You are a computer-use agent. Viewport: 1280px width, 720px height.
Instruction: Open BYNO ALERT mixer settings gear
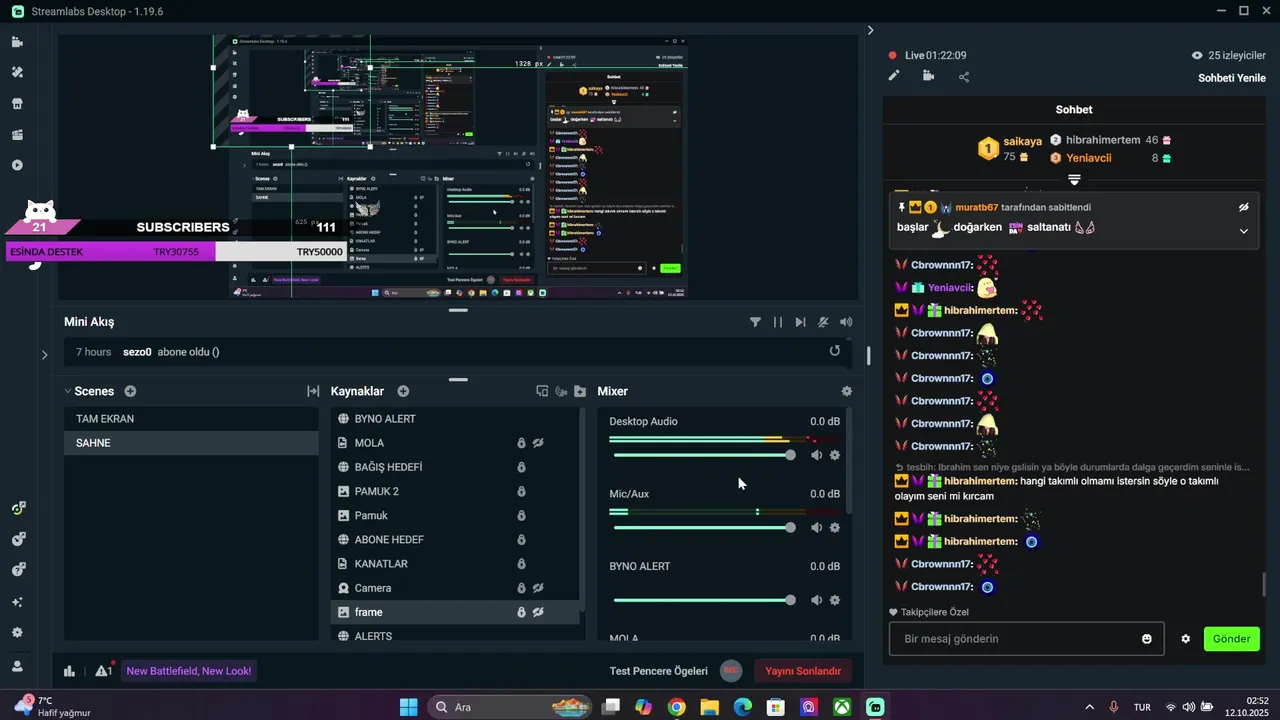835,600
